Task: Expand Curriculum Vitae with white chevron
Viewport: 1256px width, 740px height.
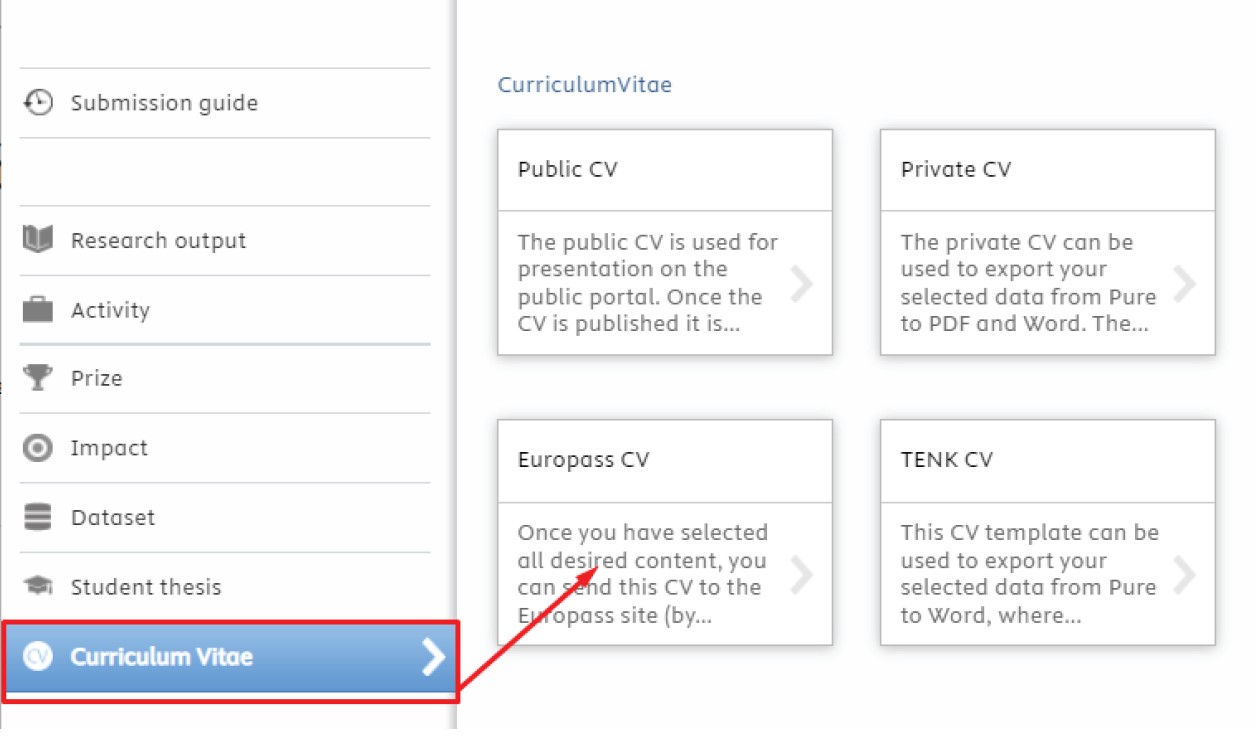Action: coord(433,657)
